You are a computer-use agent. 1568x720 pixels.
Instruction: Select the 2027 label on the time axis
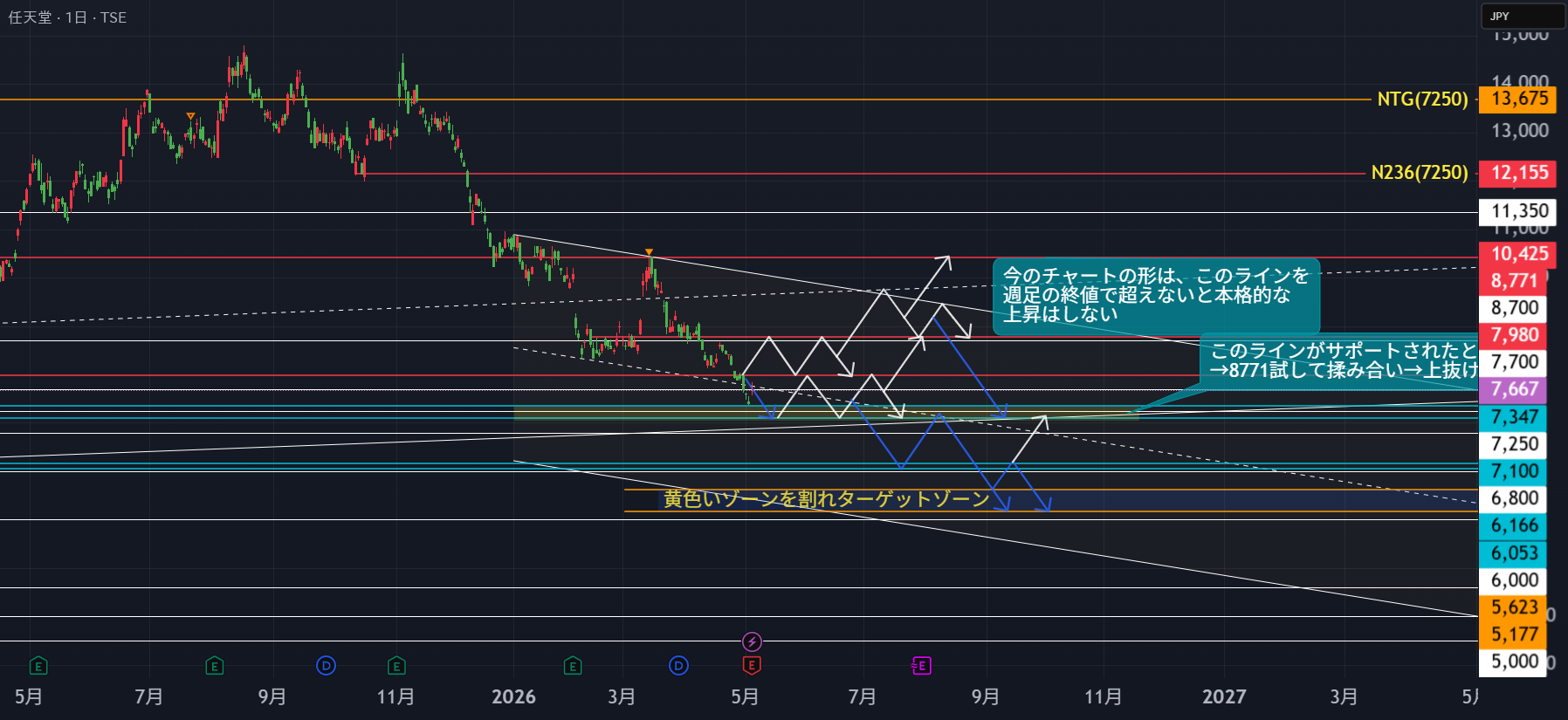click(x=1224, y=696)
